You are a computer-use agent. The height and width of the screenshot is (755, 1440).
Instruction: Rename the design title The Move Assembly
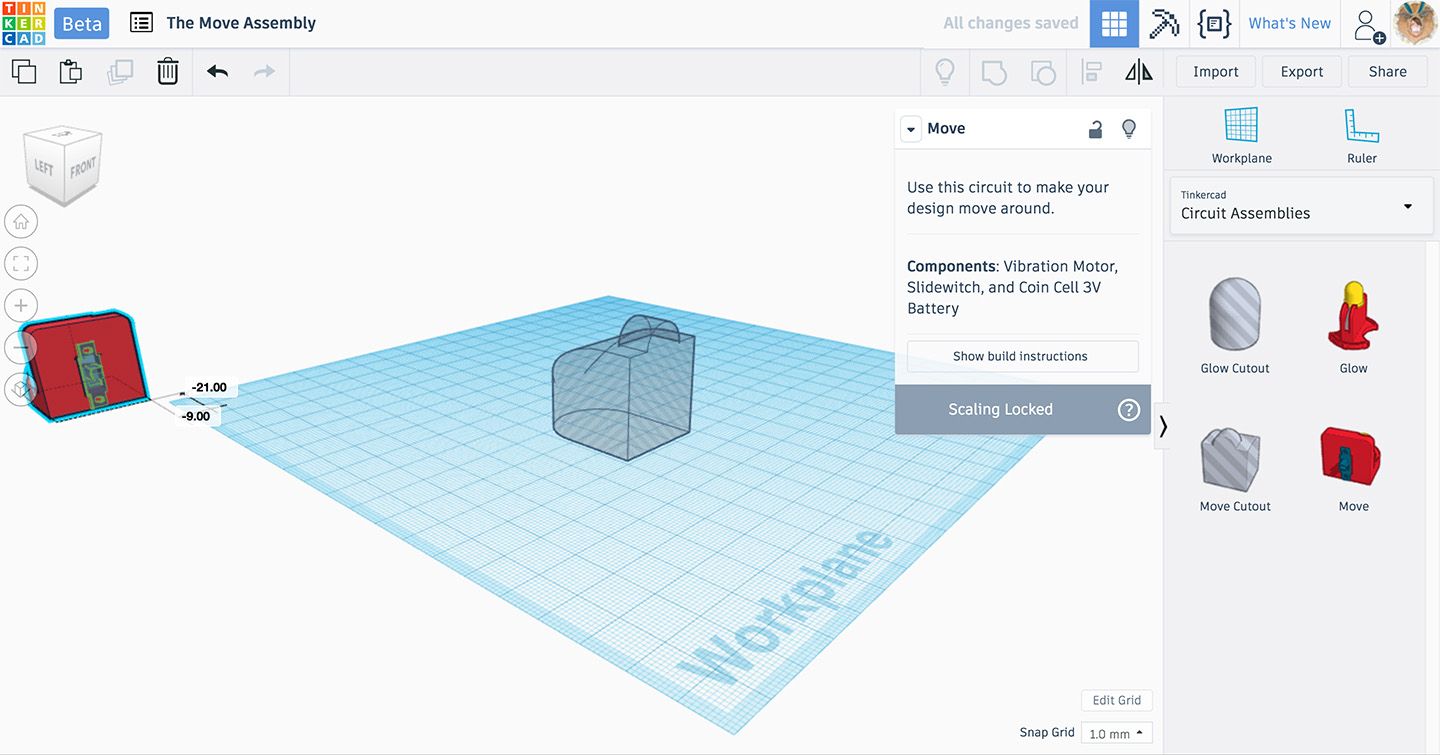coord(241,23)
